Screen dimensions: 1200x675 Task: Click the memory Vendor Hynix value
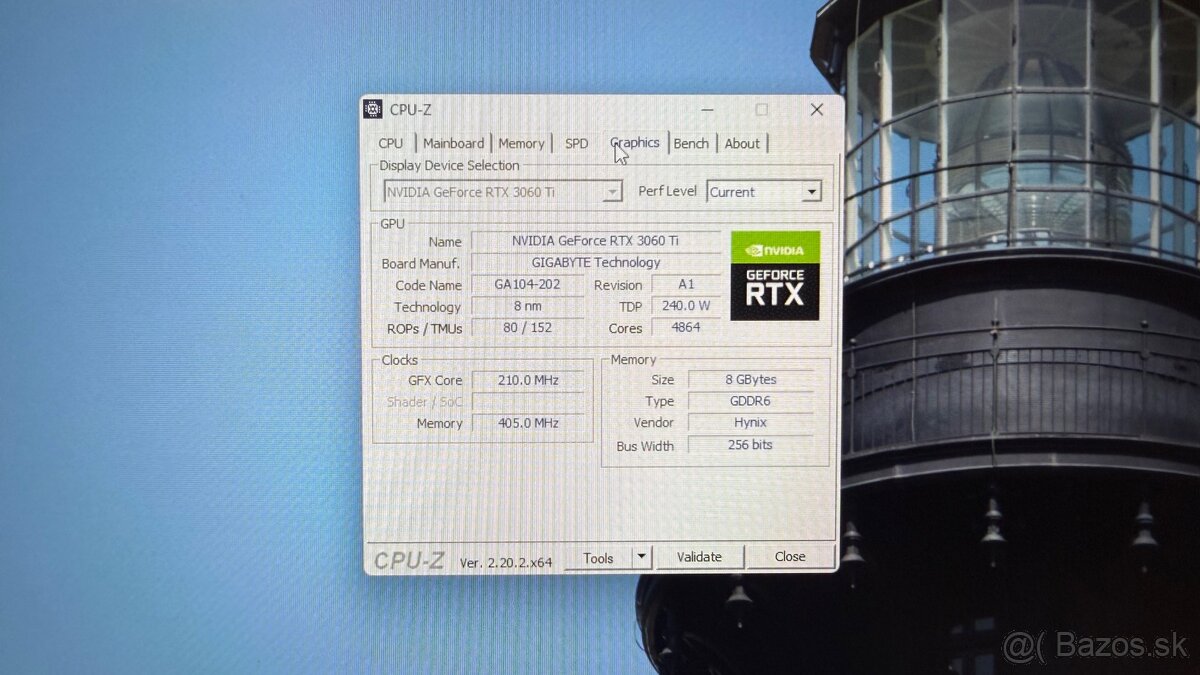coord(751,423)
